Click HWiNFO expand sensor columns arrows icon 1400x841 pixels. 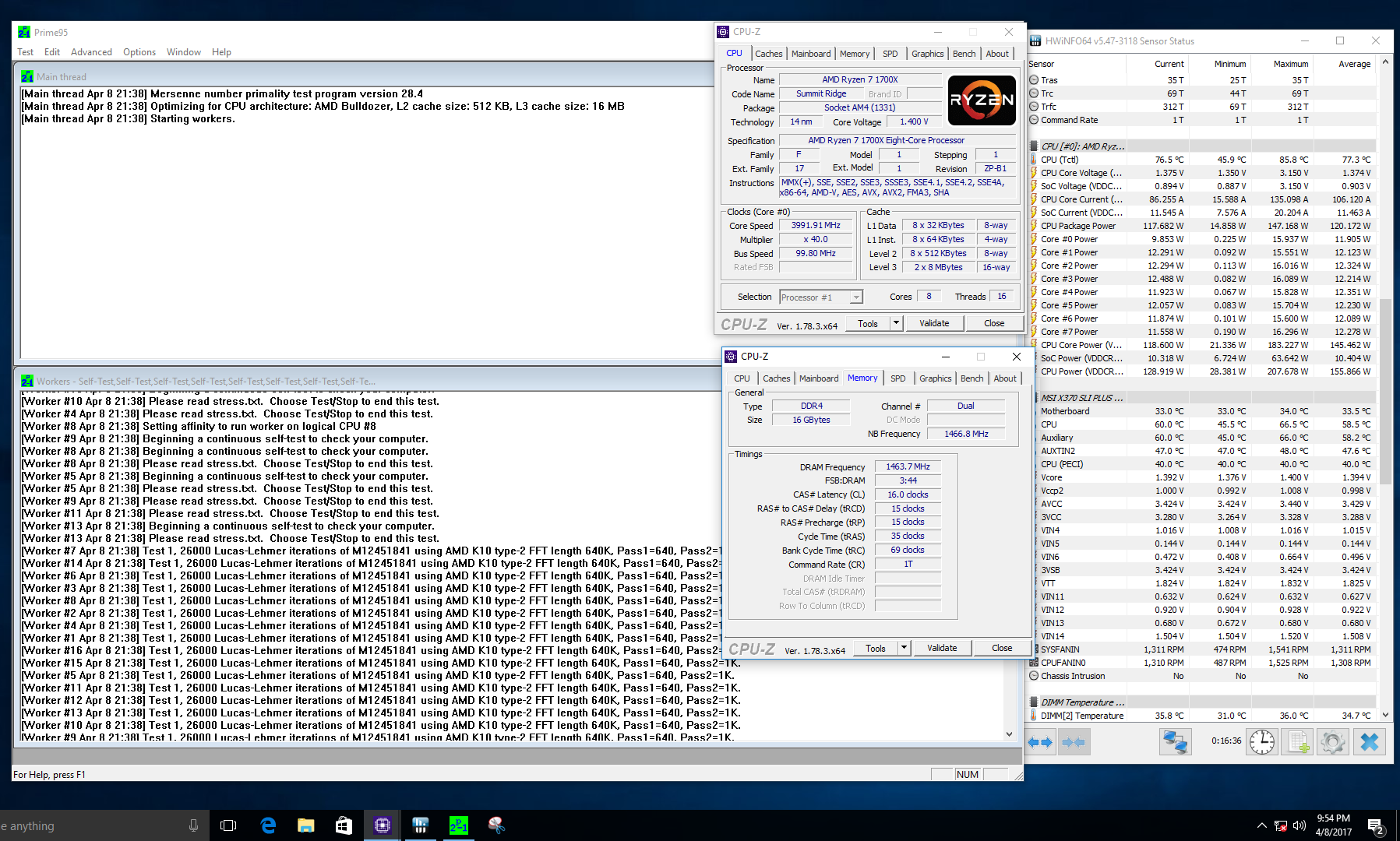pos(1040,742)
